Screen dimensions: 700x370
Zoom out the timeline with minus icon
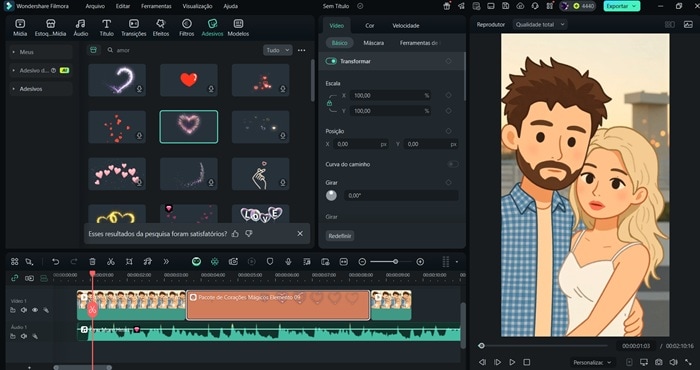click(x=362, y=262)
